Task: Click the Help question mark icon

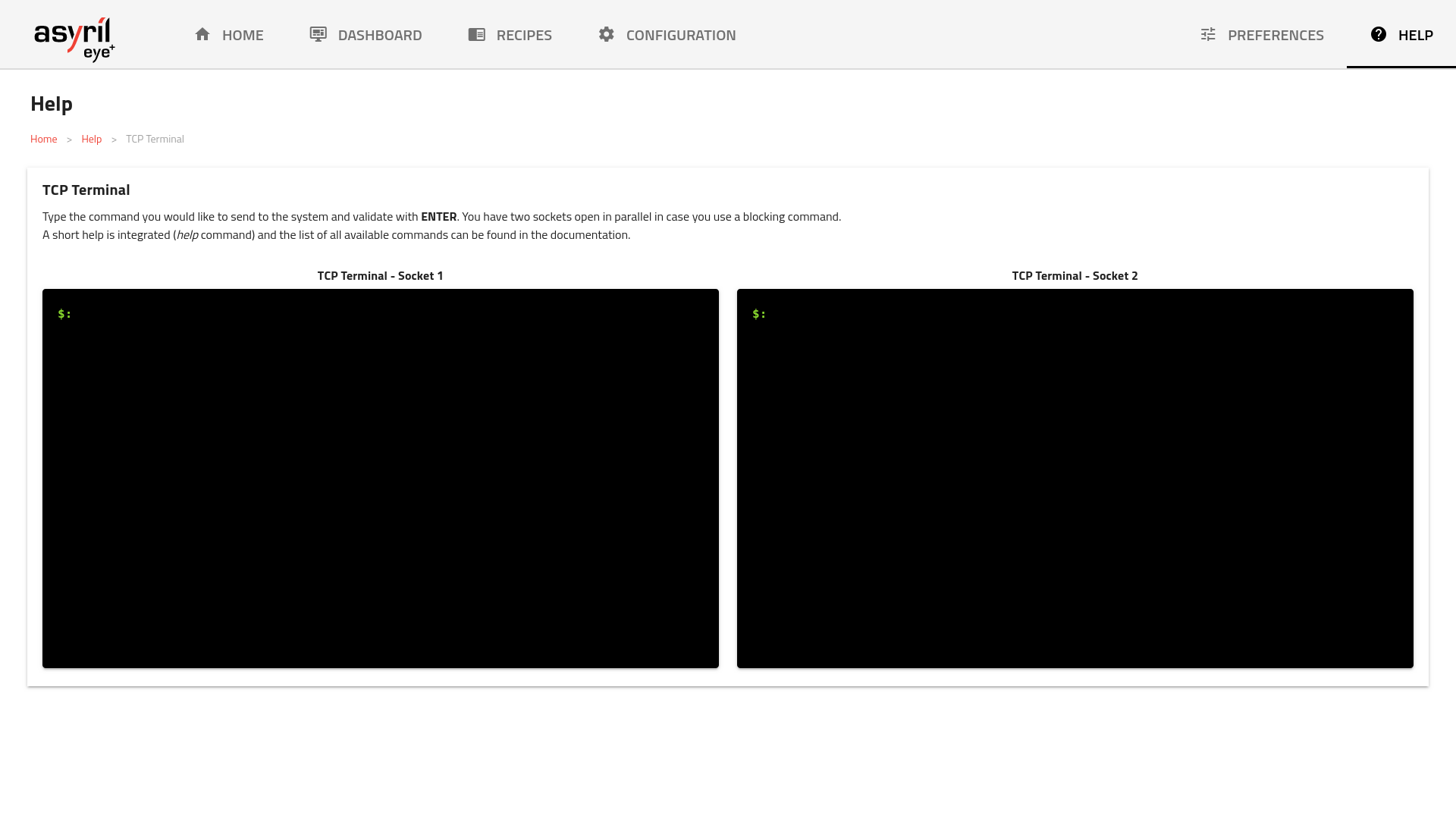Action: 1378,34
